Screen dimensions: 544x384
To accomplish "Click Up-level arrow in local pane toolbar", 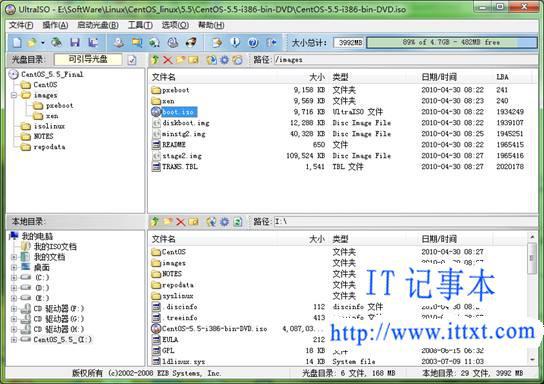I will pos(155,221).
